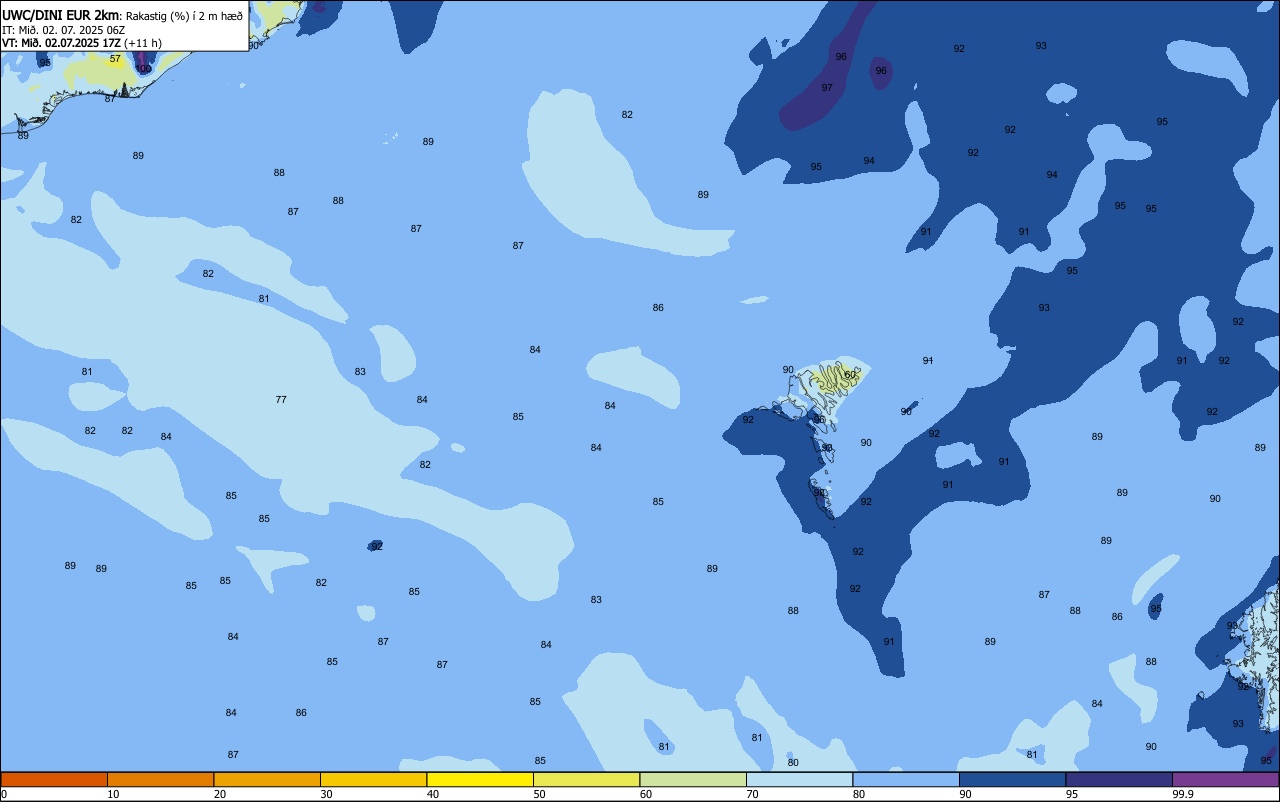Click the light blue 80–90 legend segment
The image size is (1280, 802).
pos(906,779)
